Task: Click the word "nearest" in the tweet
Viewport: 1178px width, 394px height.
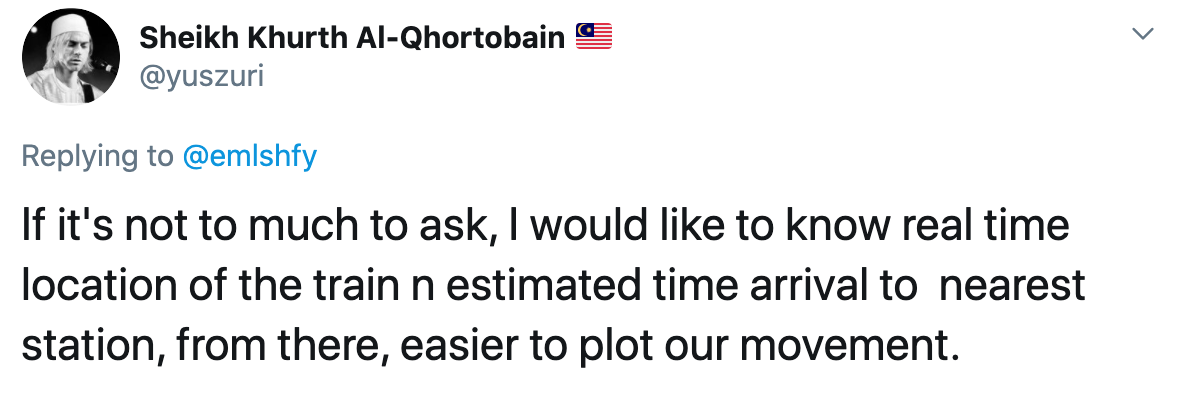Action: point(1012,286)
